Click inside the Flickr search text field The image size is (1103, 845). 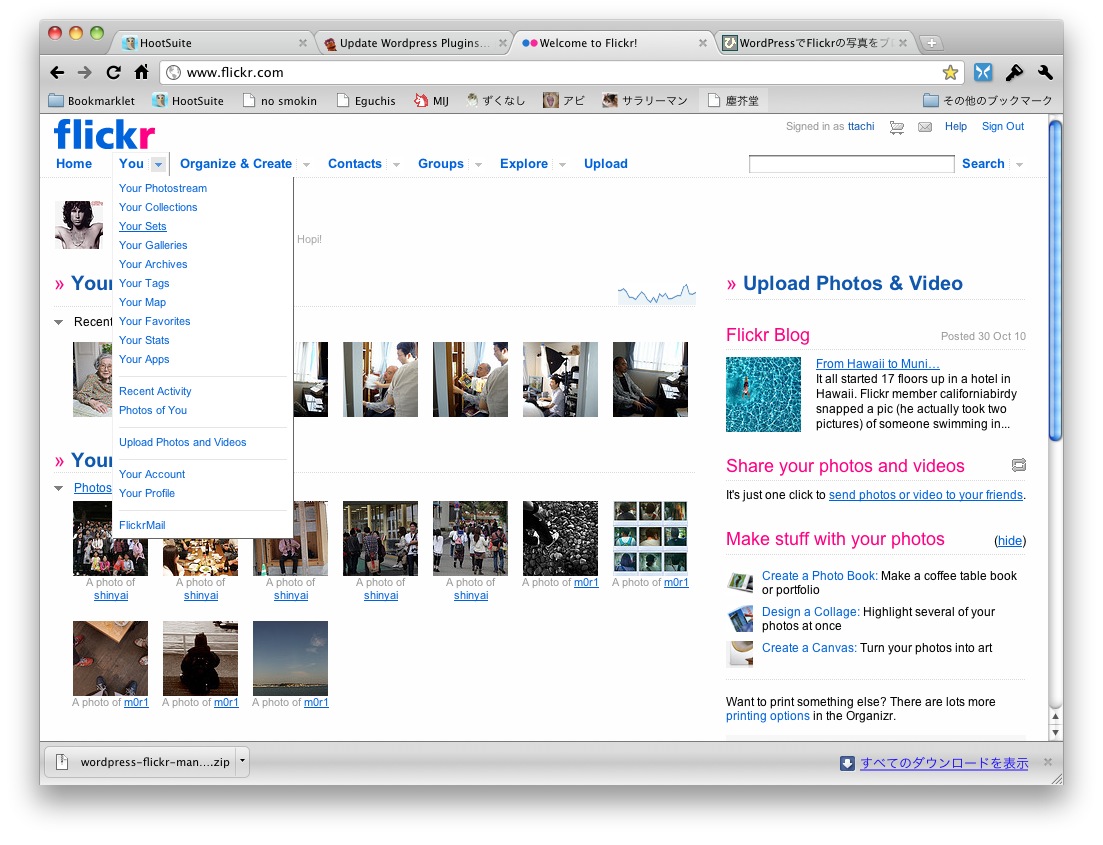point(851,164)
